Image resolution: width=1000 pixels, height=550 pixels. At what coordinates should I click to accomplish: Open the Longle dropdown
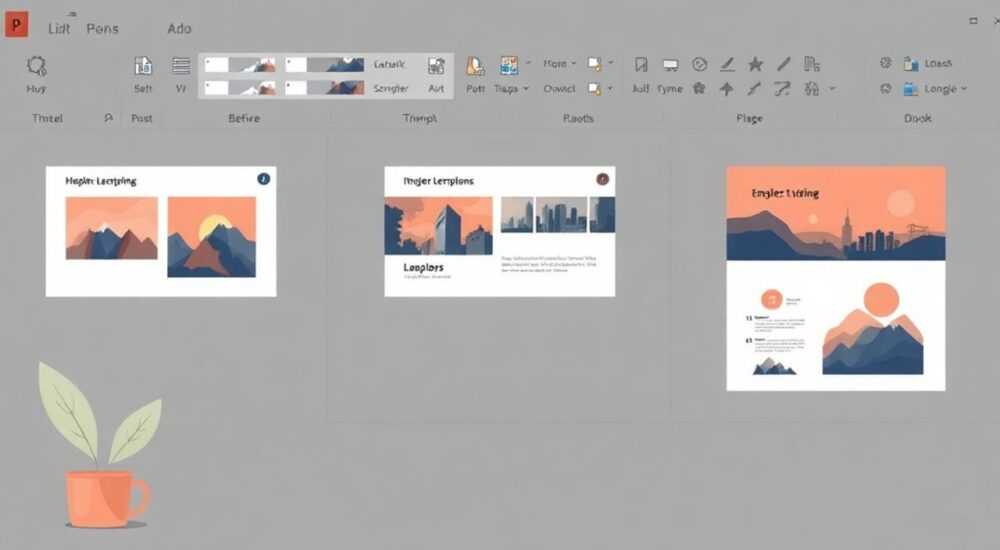click(x=935, y=89)
